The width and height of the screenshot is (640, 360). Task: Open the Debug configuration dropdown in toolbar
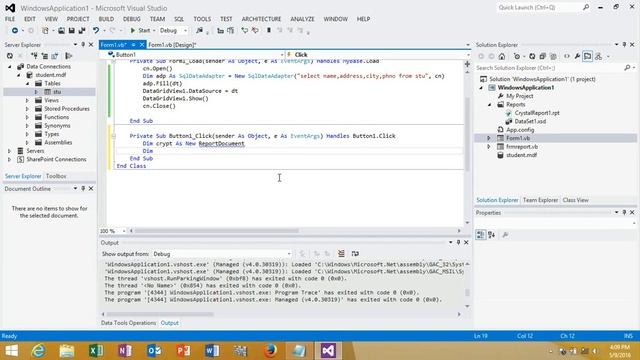(x=173, y=31)
